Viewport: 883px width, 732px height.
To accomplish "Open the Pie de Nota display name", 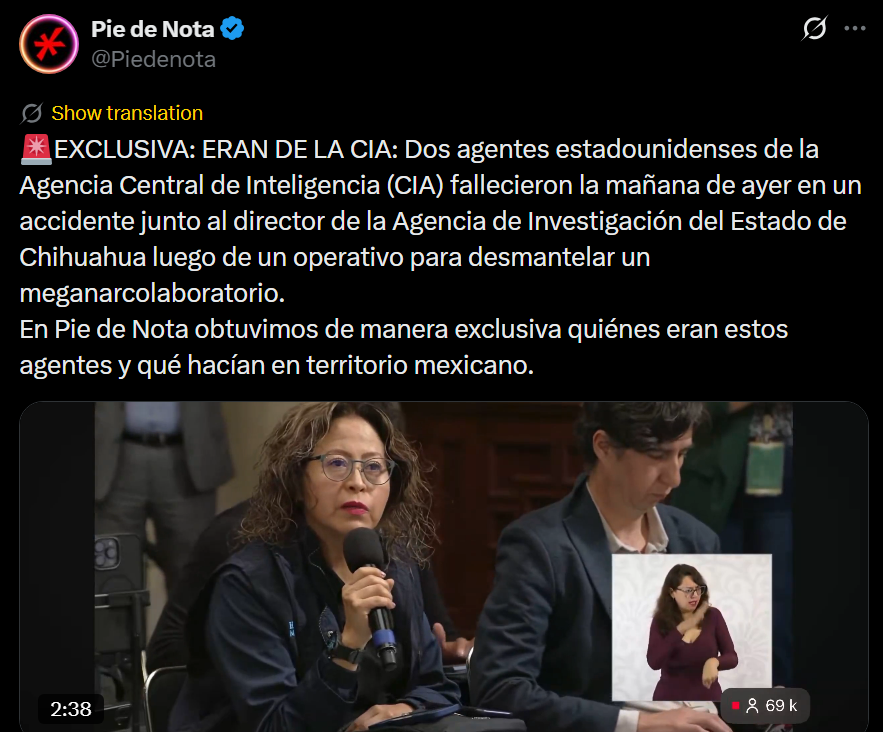I will tap(153, 29).
